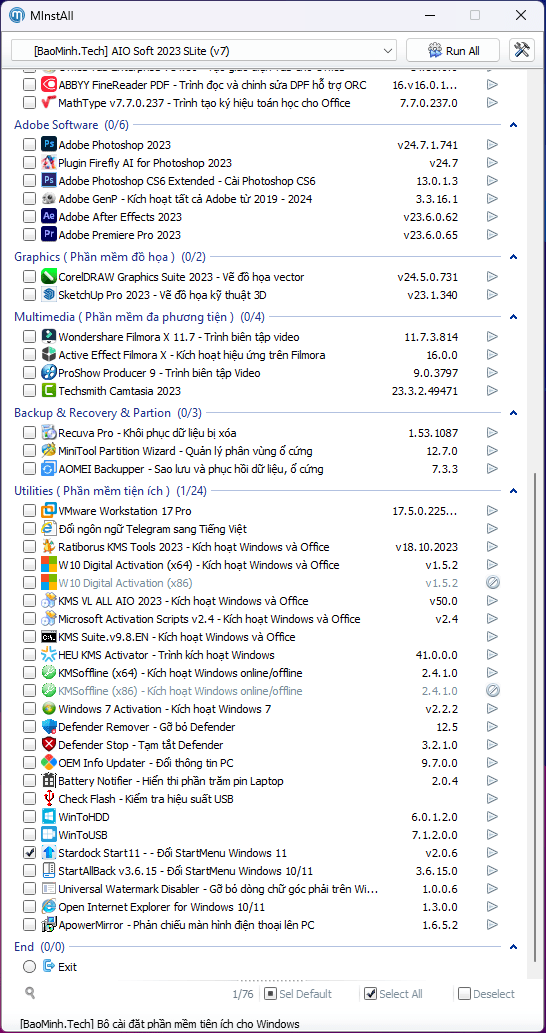546x1033 pixels.
Task: Click the Select All button
Action: (x=393, y=993)
